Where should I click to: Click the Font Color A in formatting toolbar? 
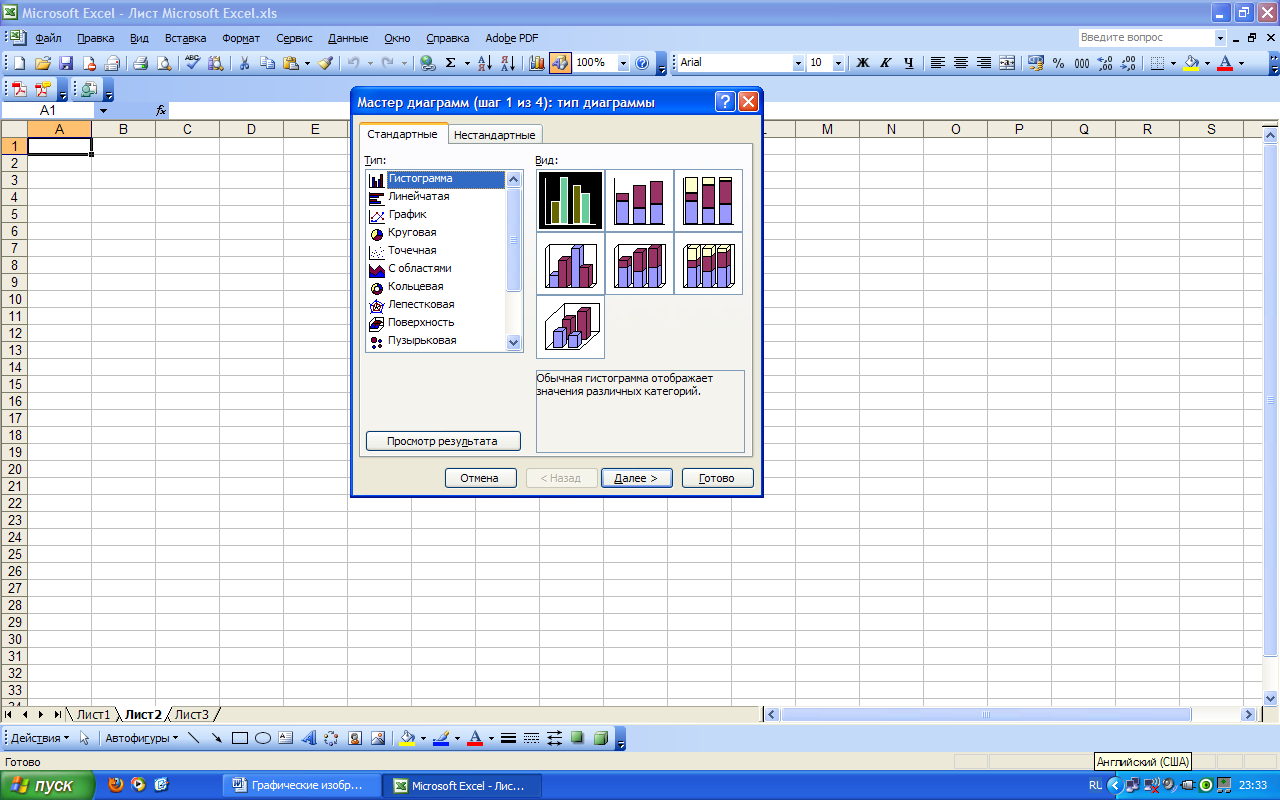pyautogui.click(x=1225, y=63)
